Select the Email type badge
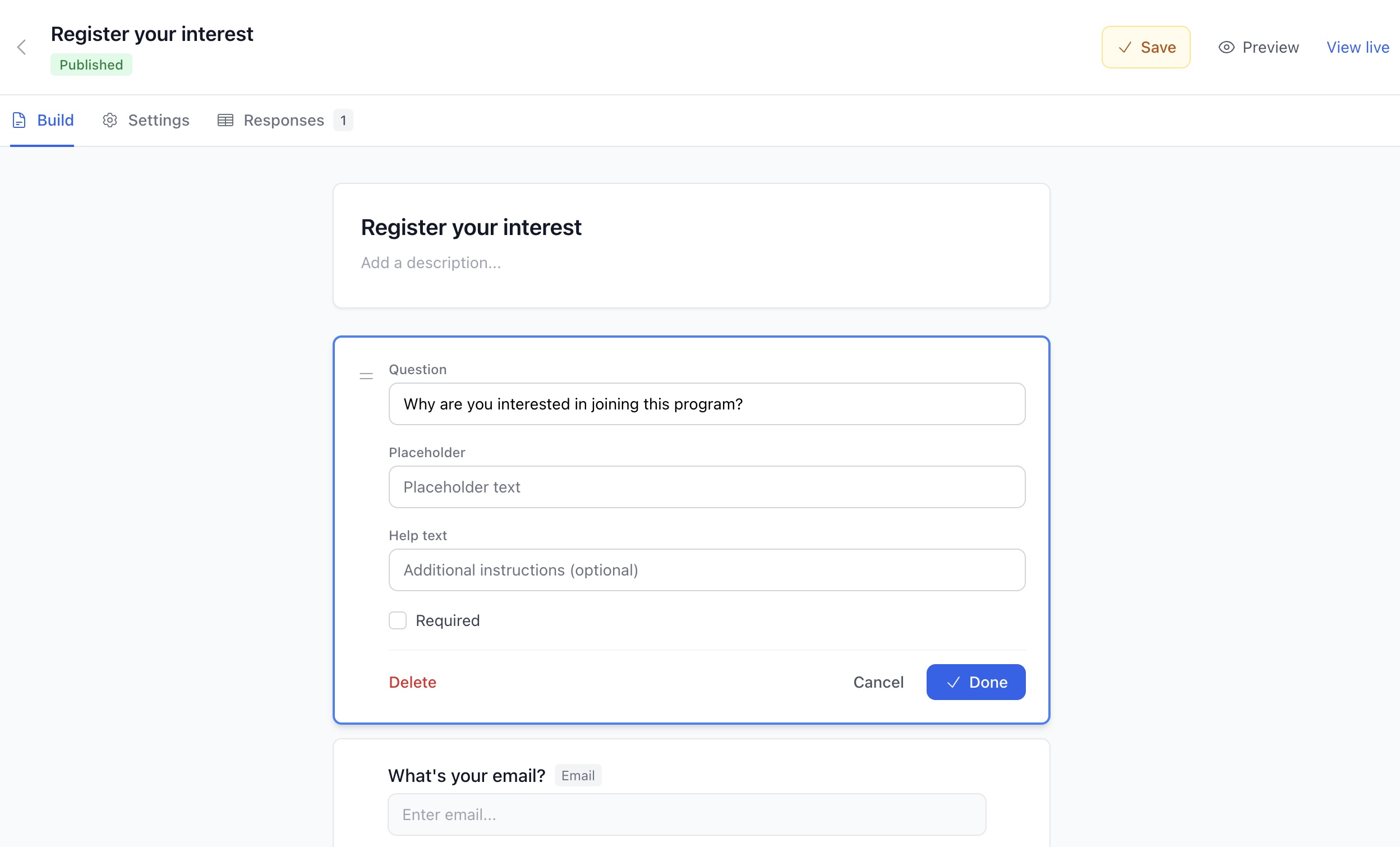Image resolution: width=1400 pixels, height=847 pixels. tap(578, 775)
